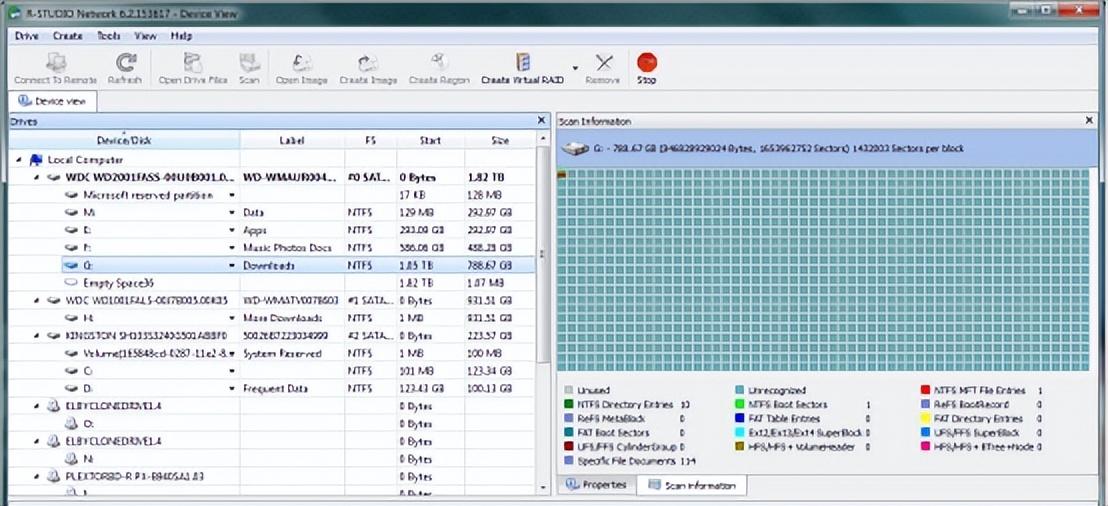Click the Create Region toolbar icon

pos(438,62)
